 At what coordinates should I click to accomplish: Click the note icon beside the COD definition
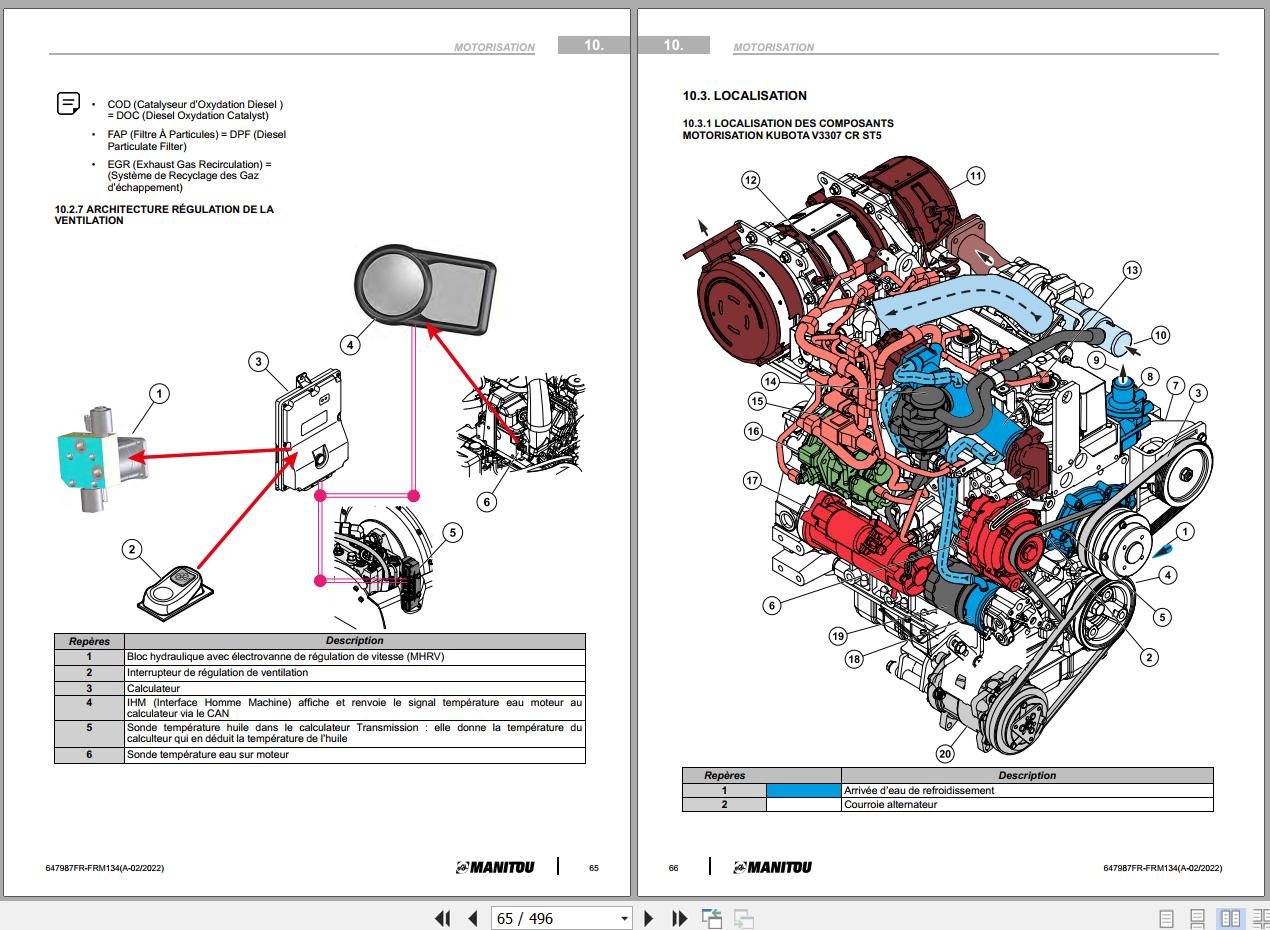pyautogui.click(x=68, y=104)
